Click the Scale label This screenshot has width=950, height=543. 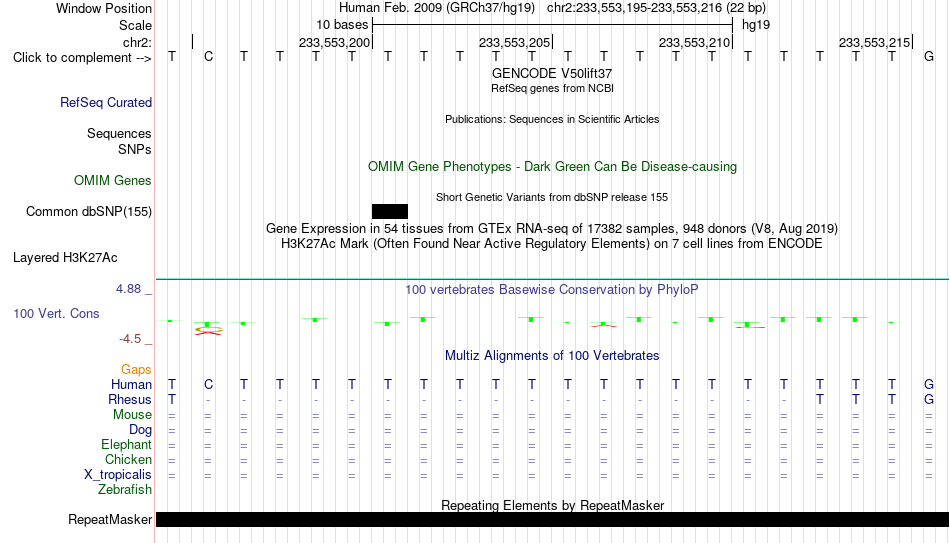[x=135, y=25]
